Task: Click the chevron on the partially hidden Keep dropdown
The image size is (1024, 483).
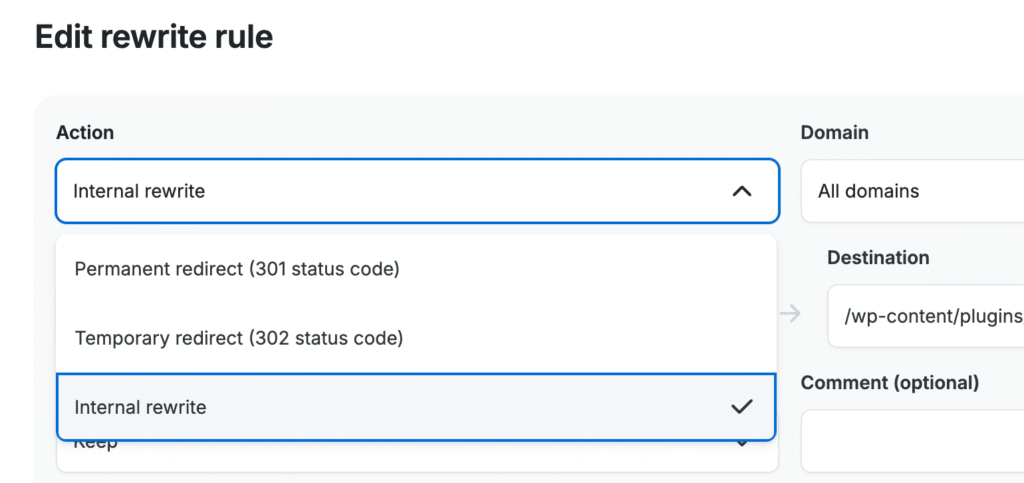Action: pos(742,444)
